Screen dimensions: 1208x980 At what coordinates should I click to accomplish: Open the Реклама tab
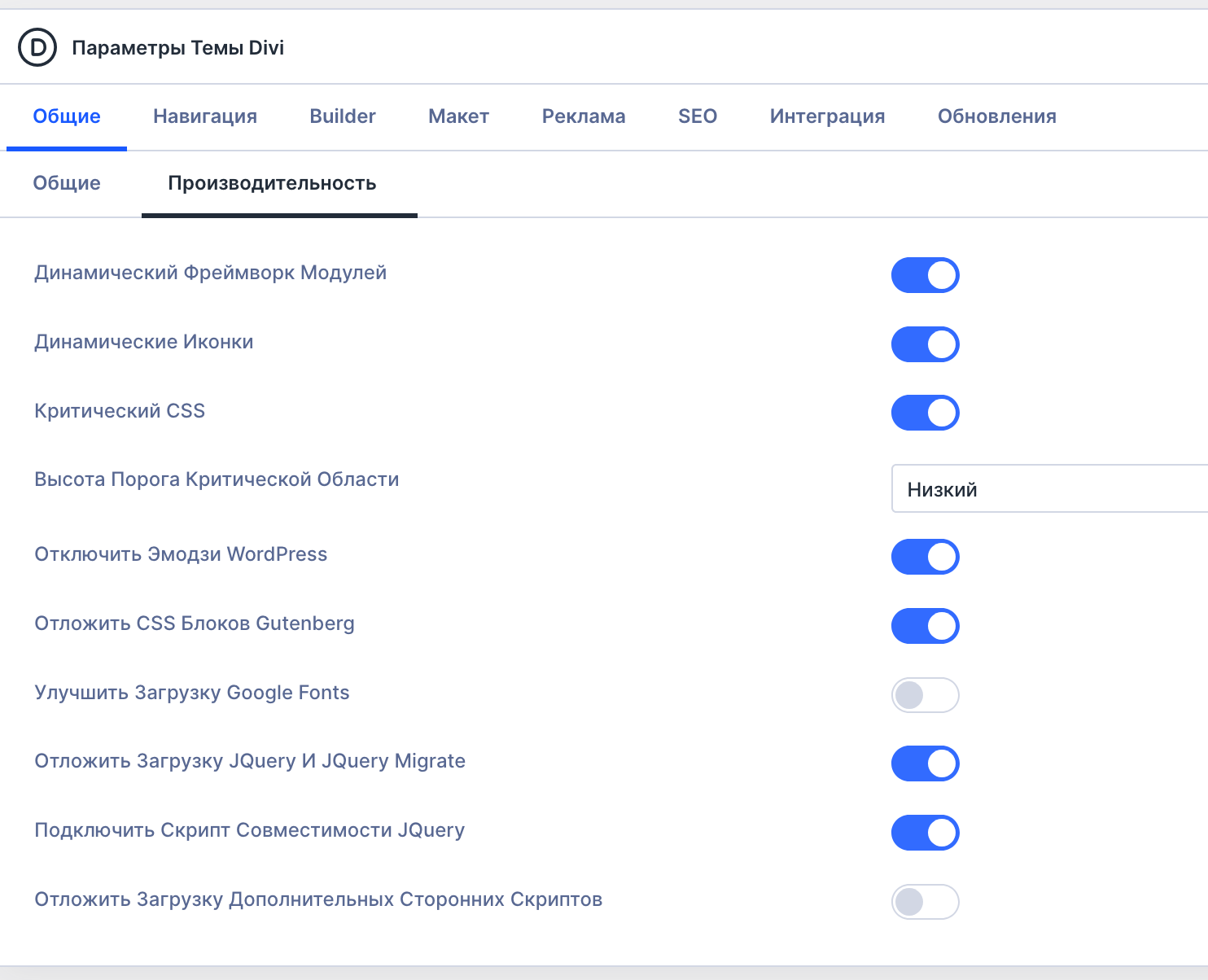584,116
